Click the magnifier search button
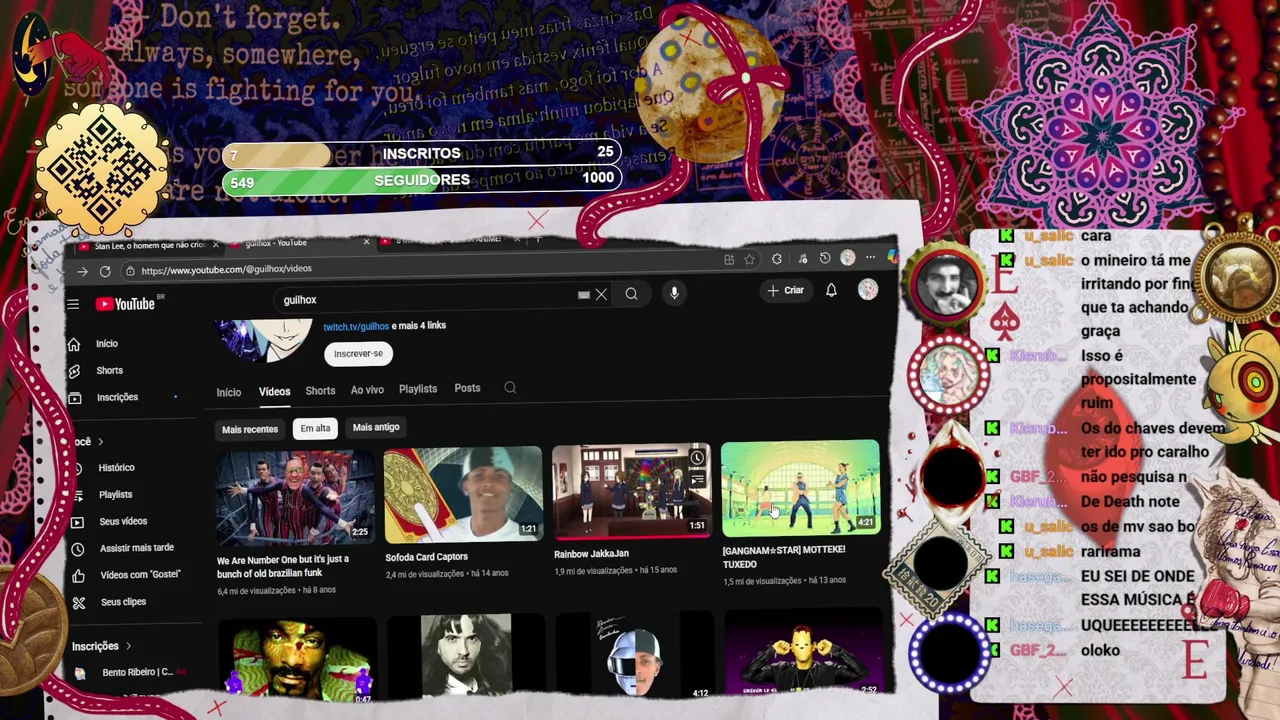 point(631,294)
